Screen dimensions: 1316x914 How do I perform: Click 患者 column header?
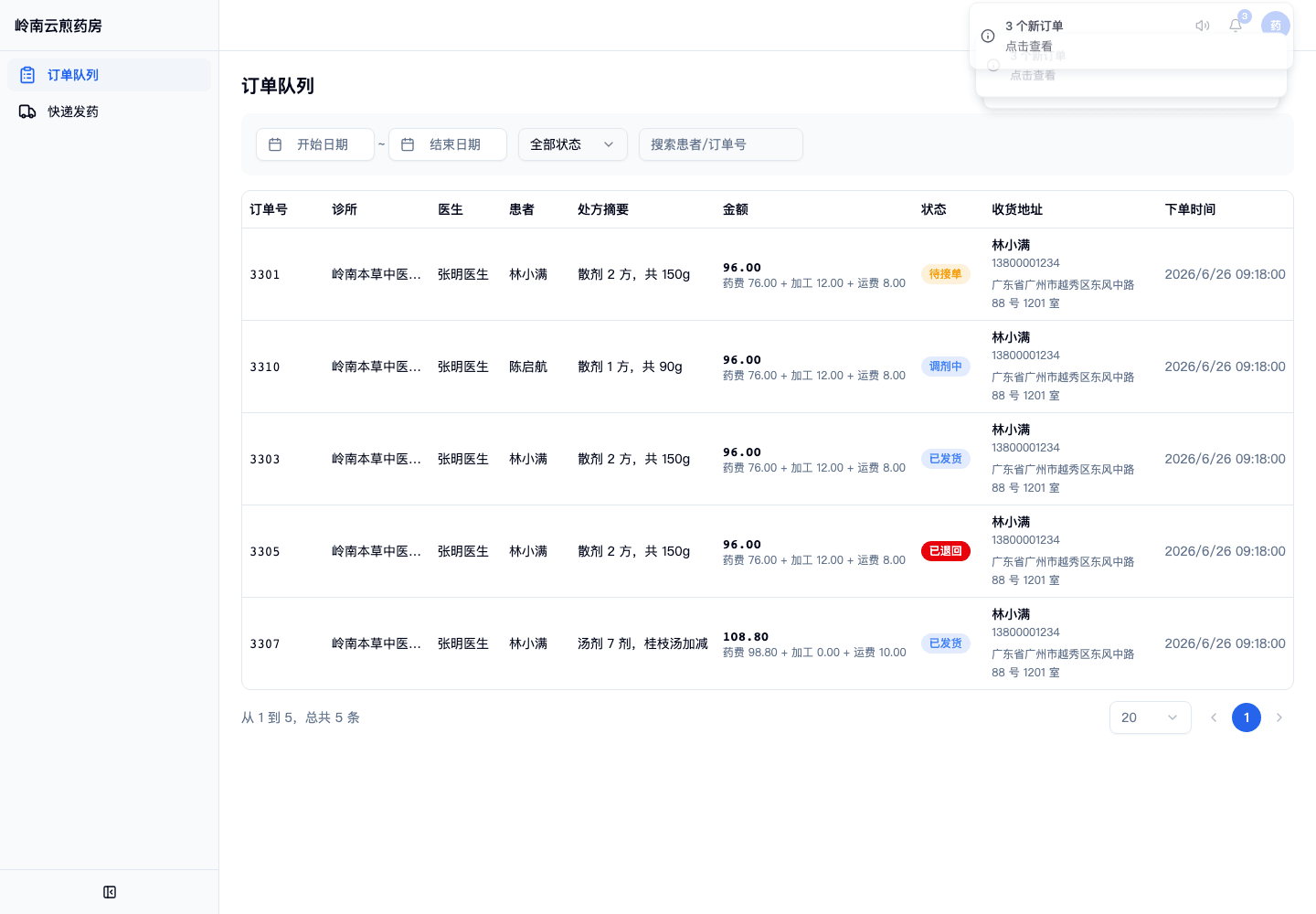pos(522,209)
